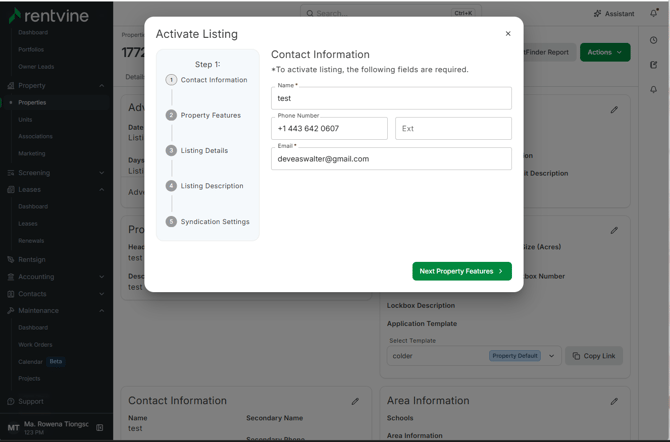
Task: Click the bell icon in right rail
Action: [653, 89]
